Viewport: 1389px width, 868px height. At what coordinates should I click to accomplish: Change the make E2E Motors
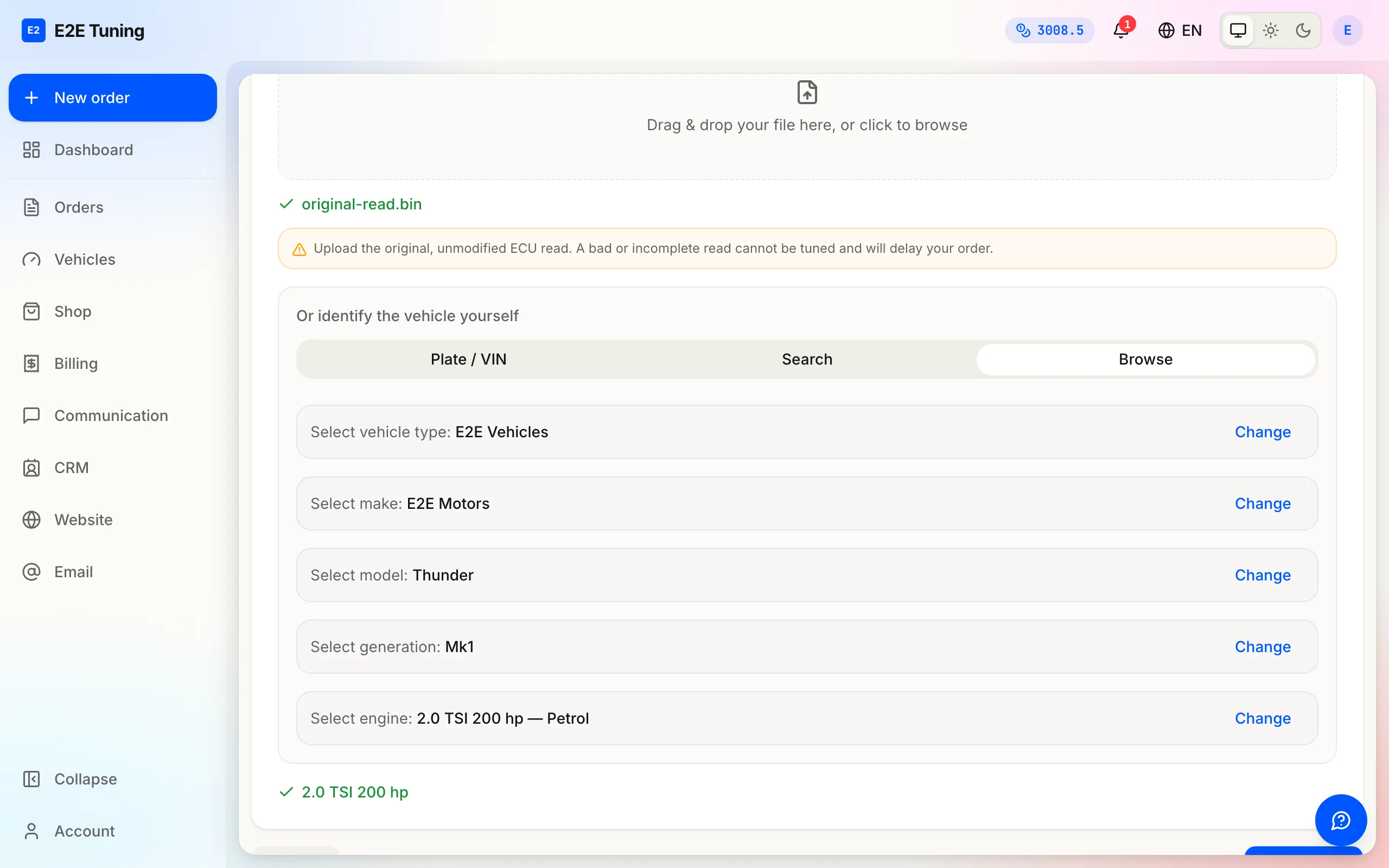1262,504
